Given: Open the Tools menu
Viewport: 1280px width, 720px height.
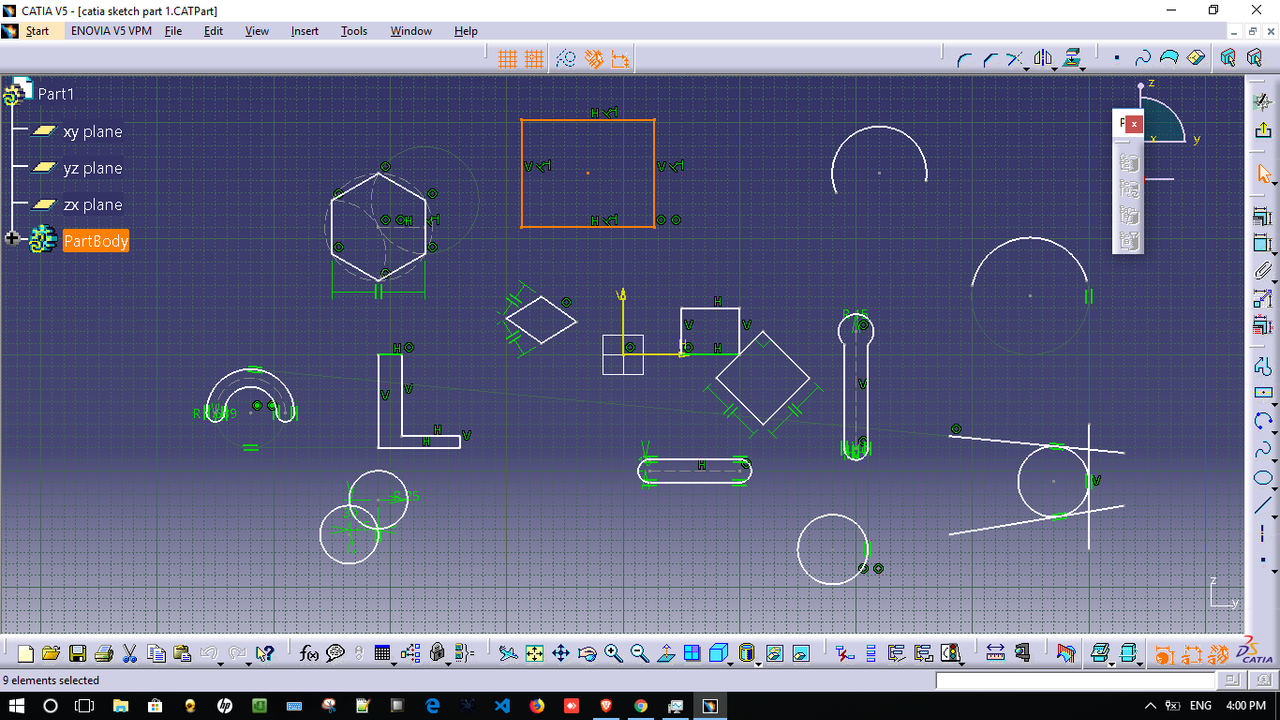Looking at the screenshot, I should pyautogui.click(x=354, y=31).
